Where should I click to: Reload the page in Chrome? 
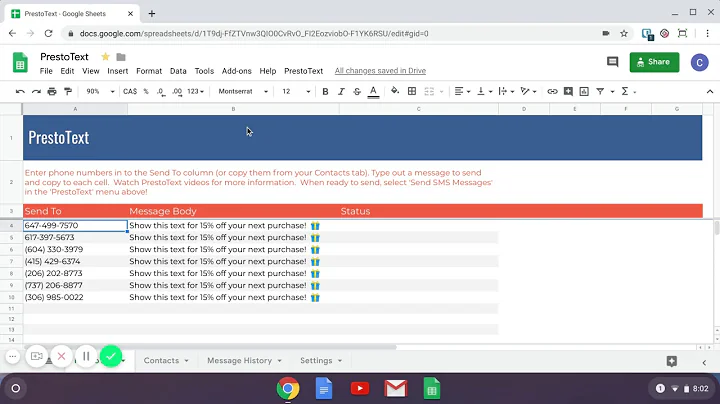(48, 33)
